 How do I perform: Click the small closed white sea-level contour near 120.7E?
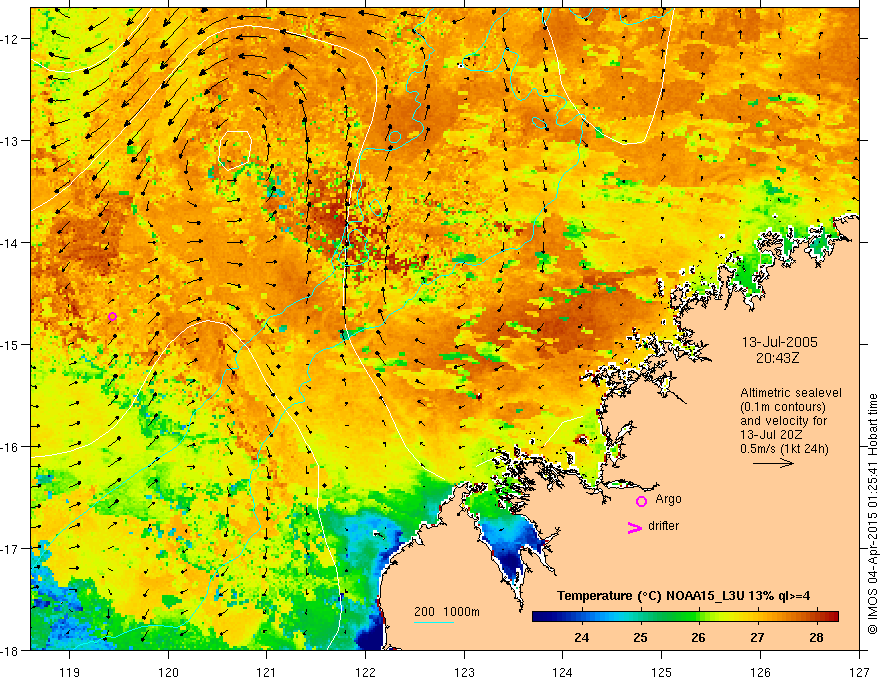(x=235, y=150)
